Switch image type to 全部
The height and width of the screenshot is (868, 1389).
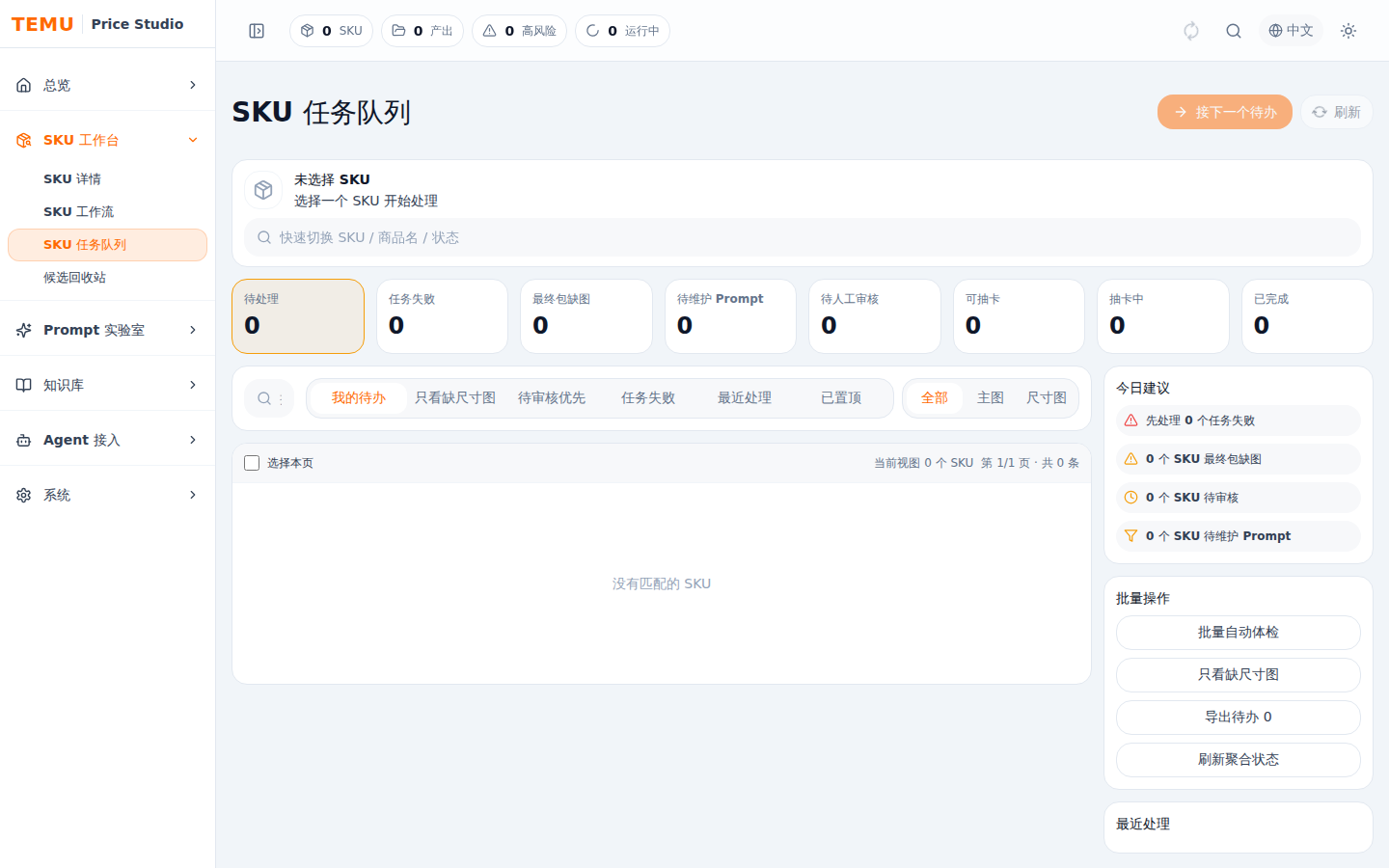tap(935, 398)
